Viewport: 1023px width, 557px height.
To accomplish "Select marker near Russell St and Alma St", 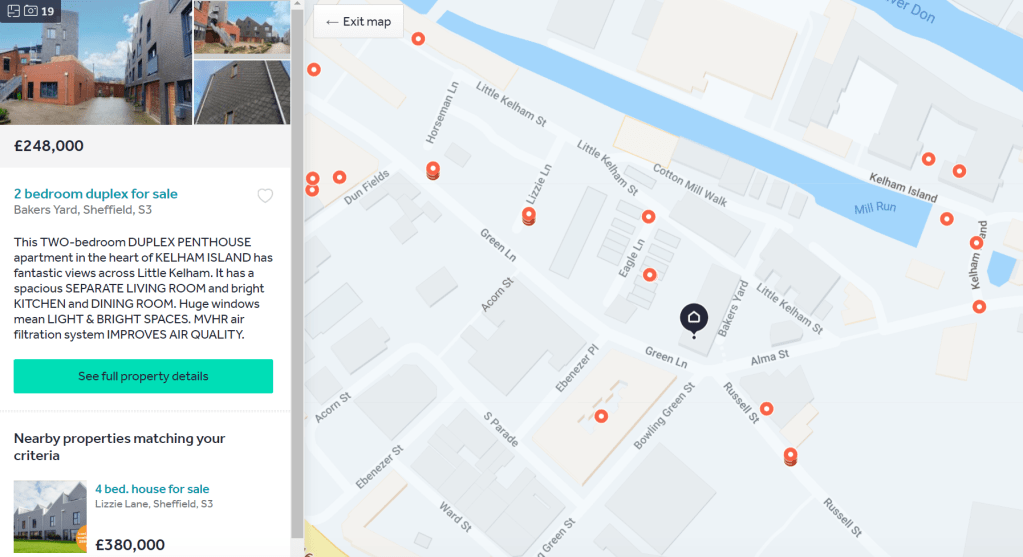I will tap(766, 408).
